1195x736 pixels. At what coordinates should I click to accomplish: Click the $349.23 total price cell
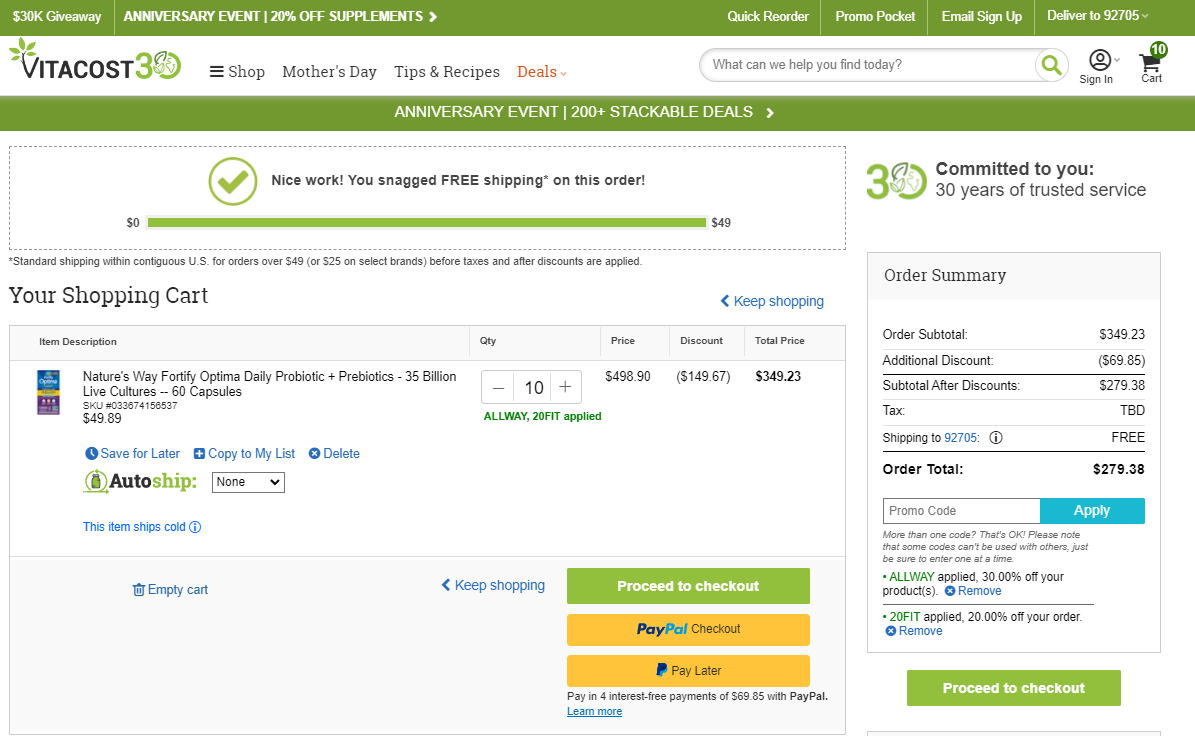(778, 376)
